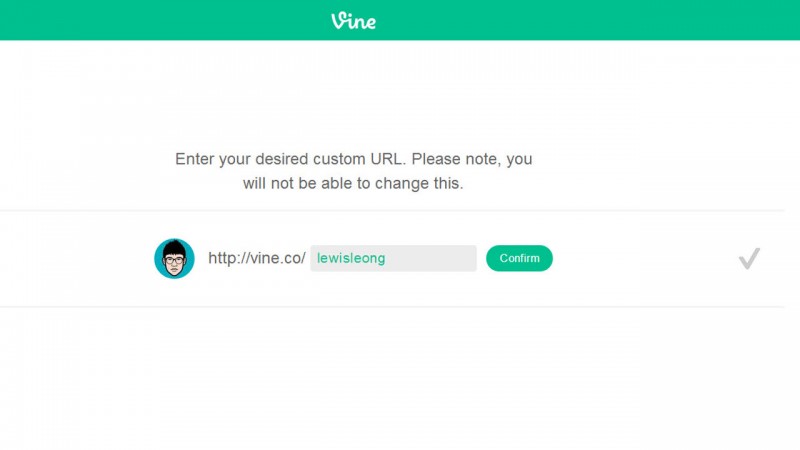Click the "lewisleong" text in the field

(x=350, y=258)
